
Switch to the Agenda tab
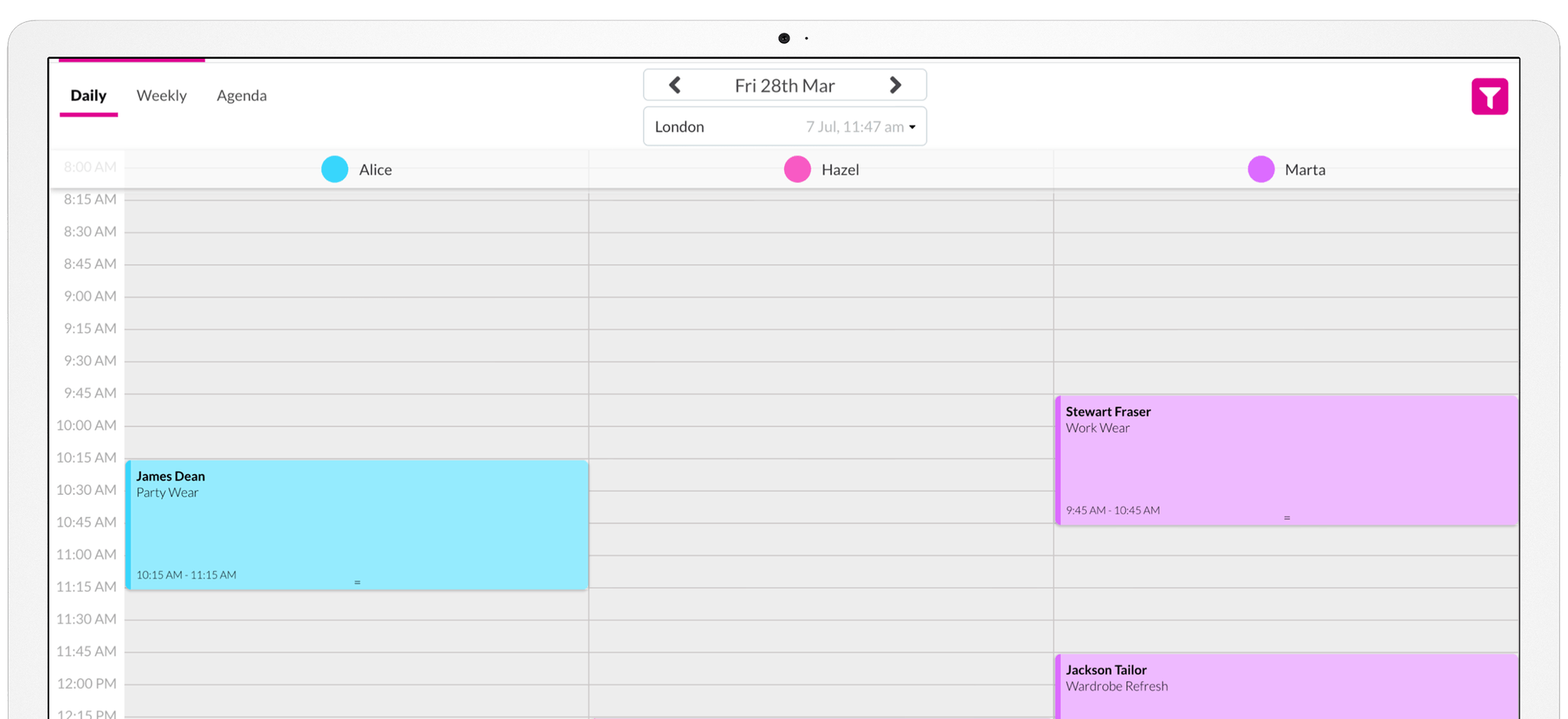pyautogui.click(x=241, y=95)
